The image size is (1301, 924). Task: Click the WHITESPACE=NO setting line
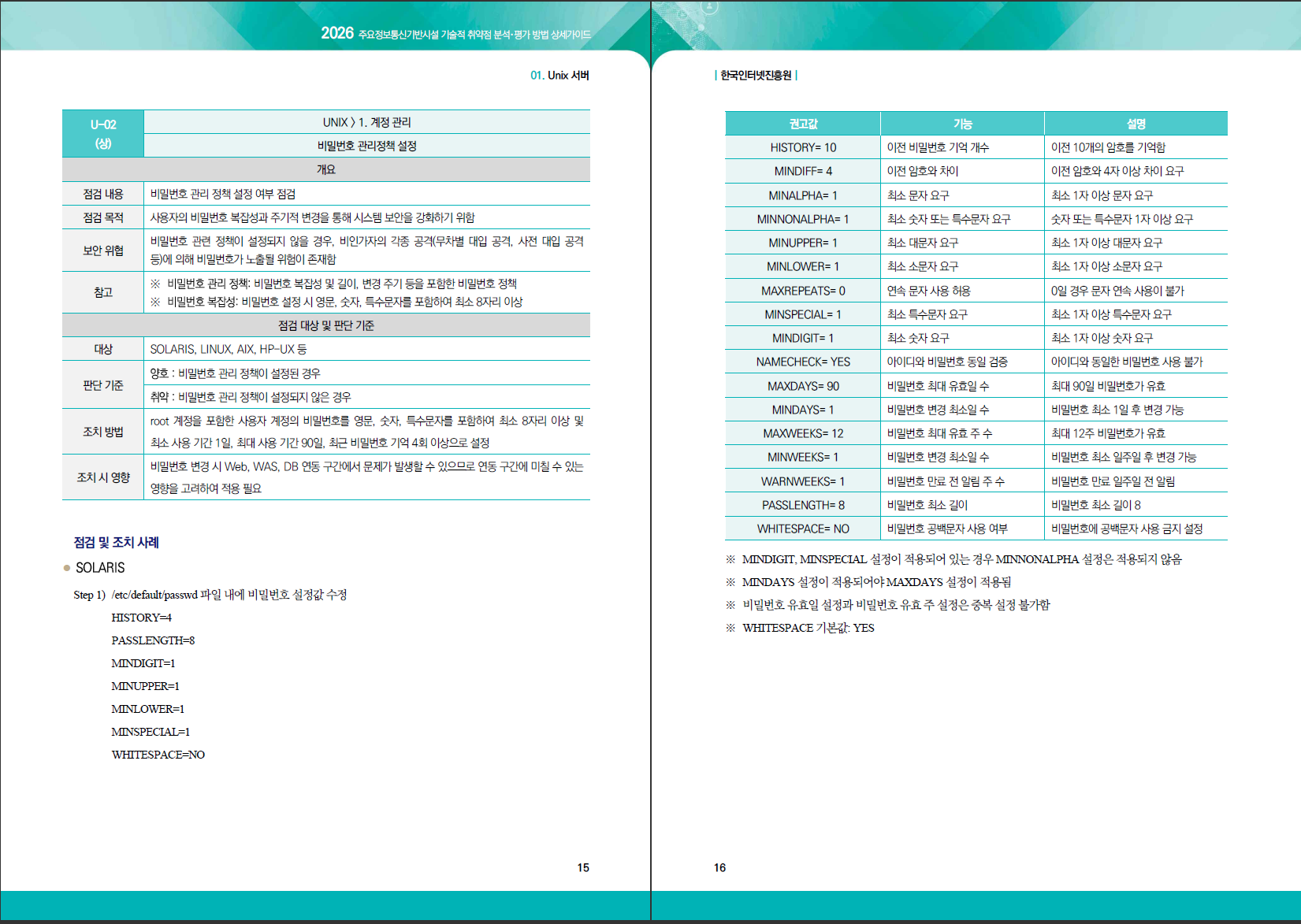point(158,755)
